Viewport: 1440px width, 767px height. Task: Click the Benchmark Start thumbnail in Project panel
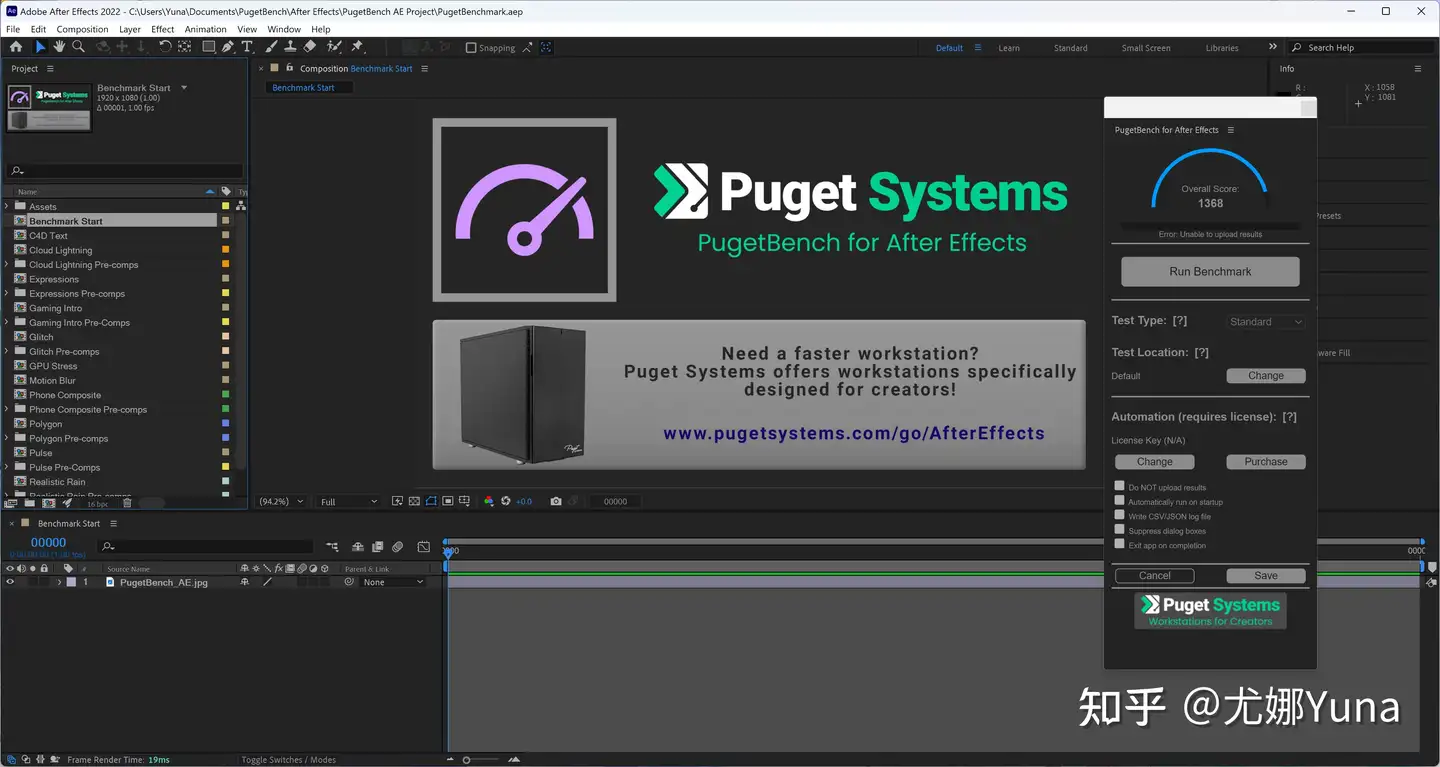(49, 108)
